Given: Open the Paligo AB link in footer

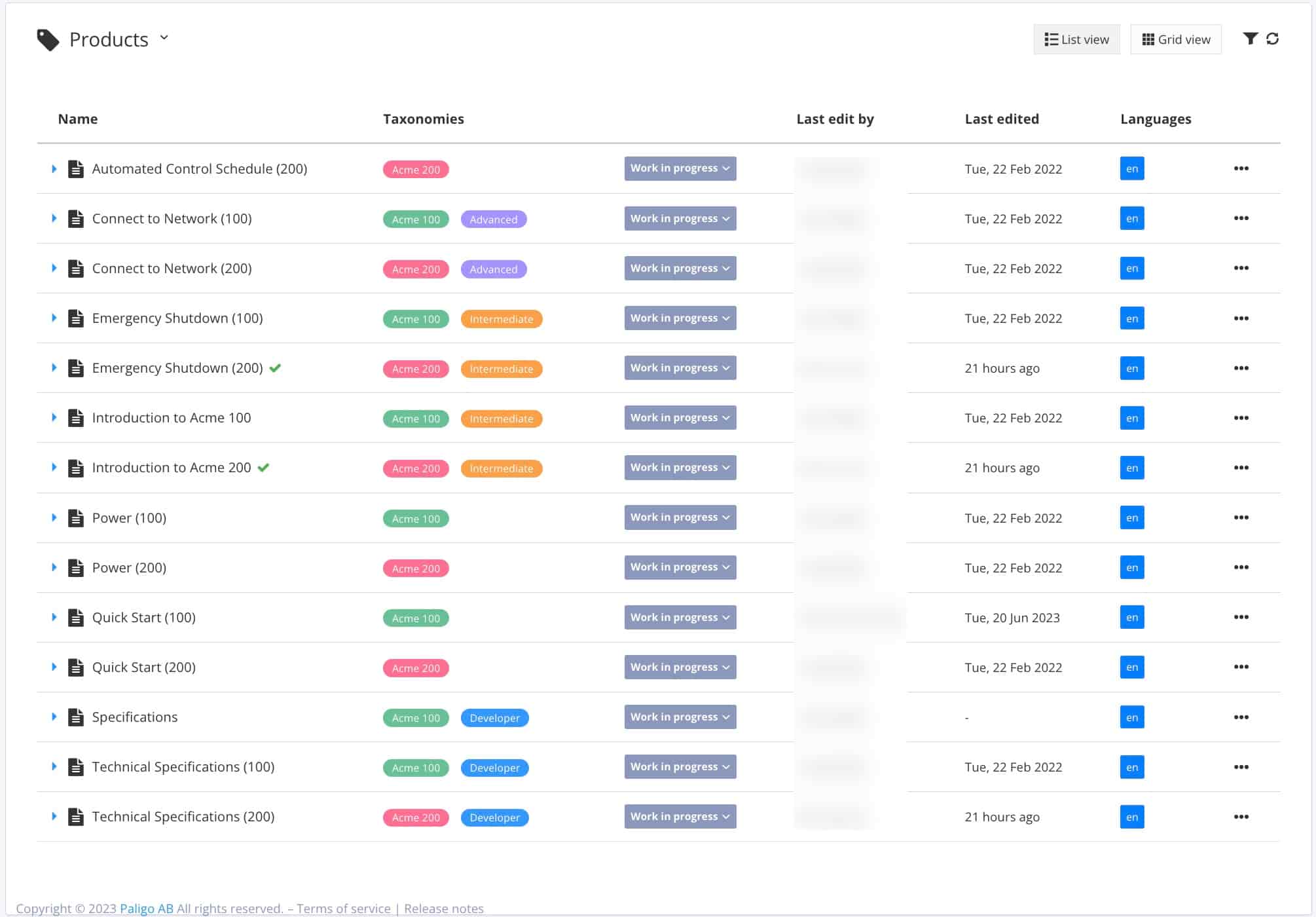Looking at the screenshot, I should click(x=146, y=908).
